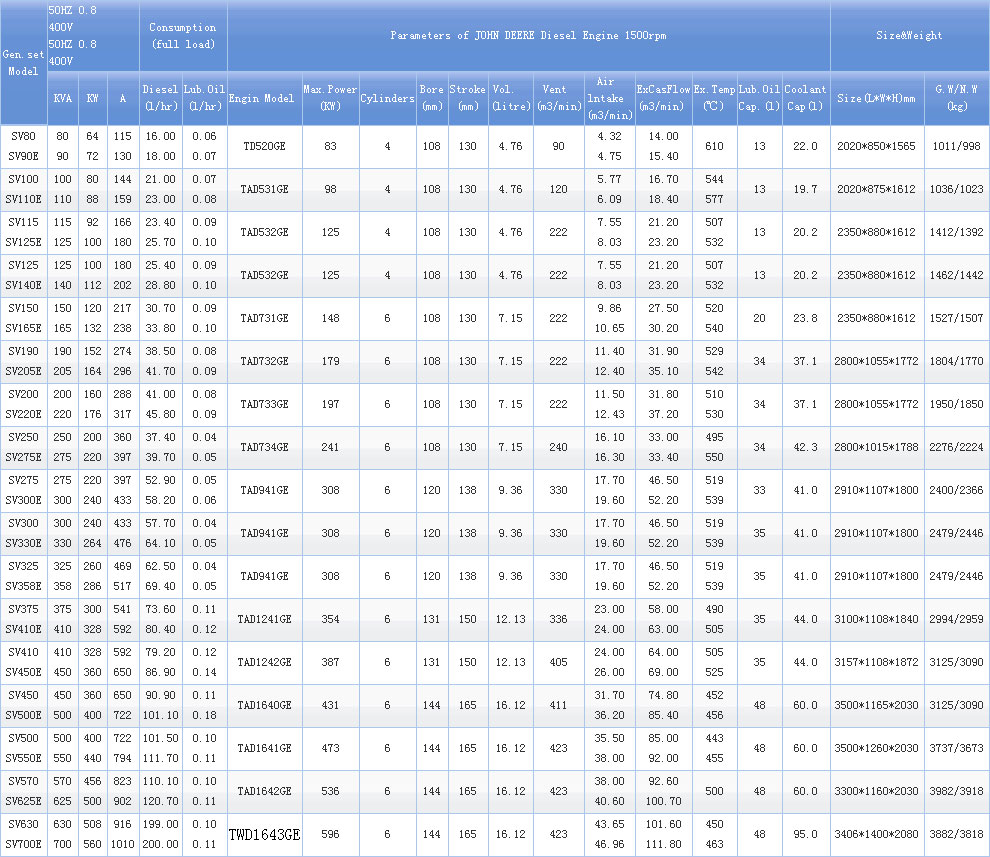This screenshot has width=990, height=857.
Task: Click engine model "TD520GE"
Action: [x=265, y=146]
